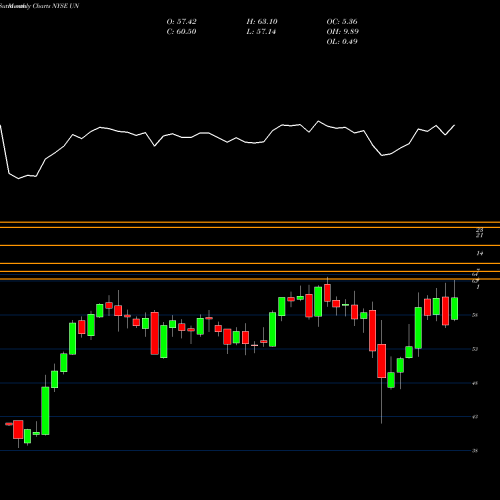
Task: Click the close price C: 60.50
Action: point(181,32)
